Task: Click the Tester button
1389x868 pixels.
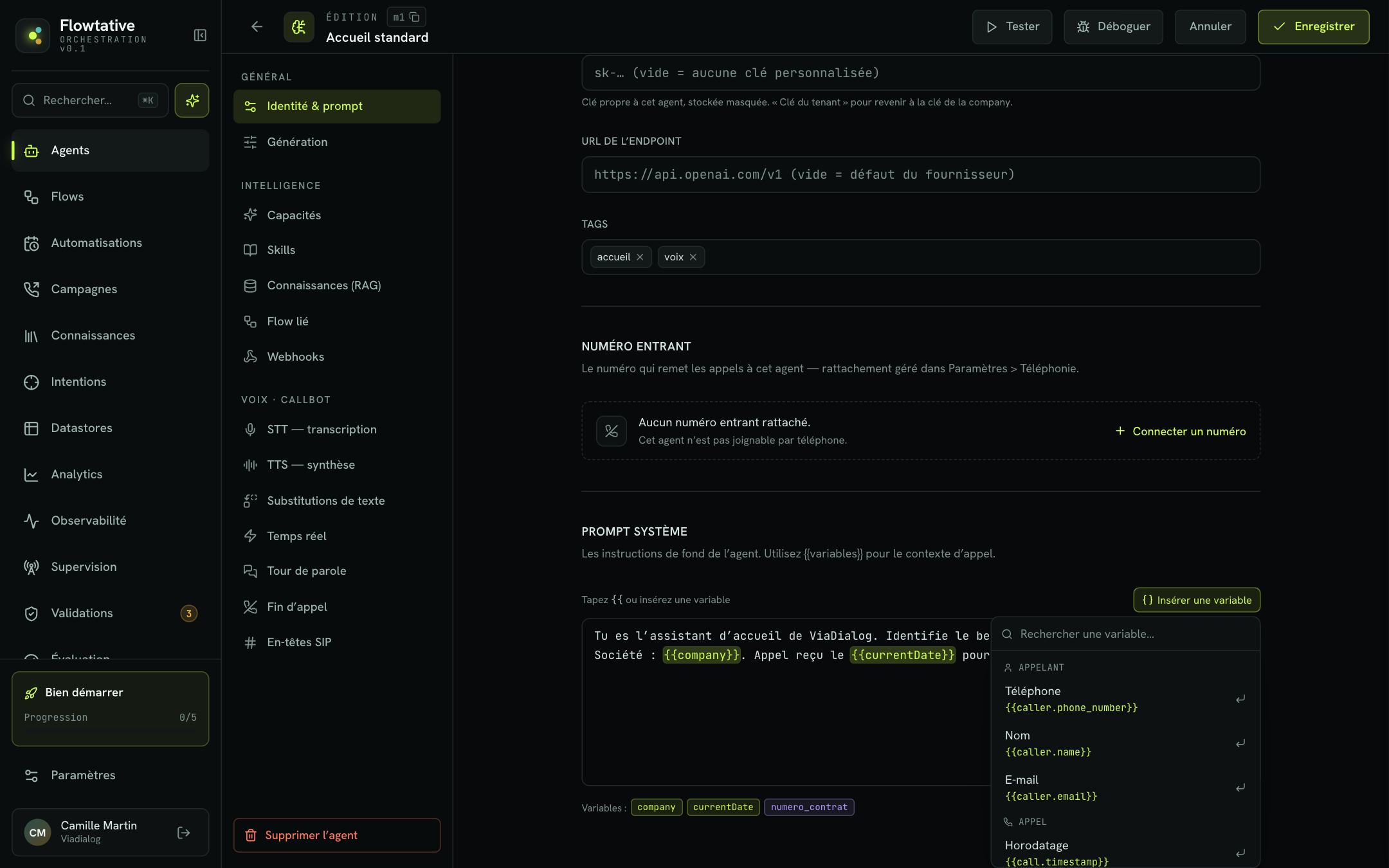Action: (x=1012, y=27)
